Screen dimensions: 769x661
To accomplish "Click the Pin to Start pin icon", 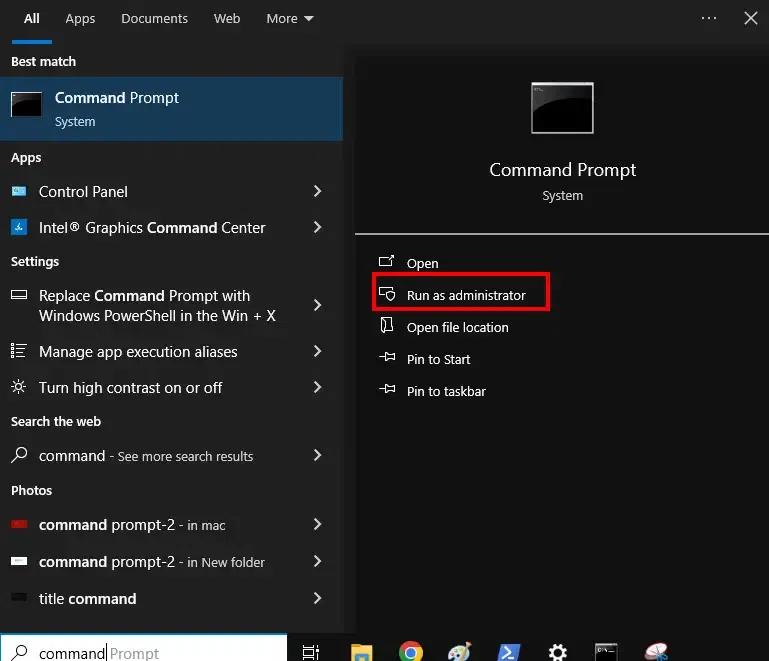I will pos(387,357).
